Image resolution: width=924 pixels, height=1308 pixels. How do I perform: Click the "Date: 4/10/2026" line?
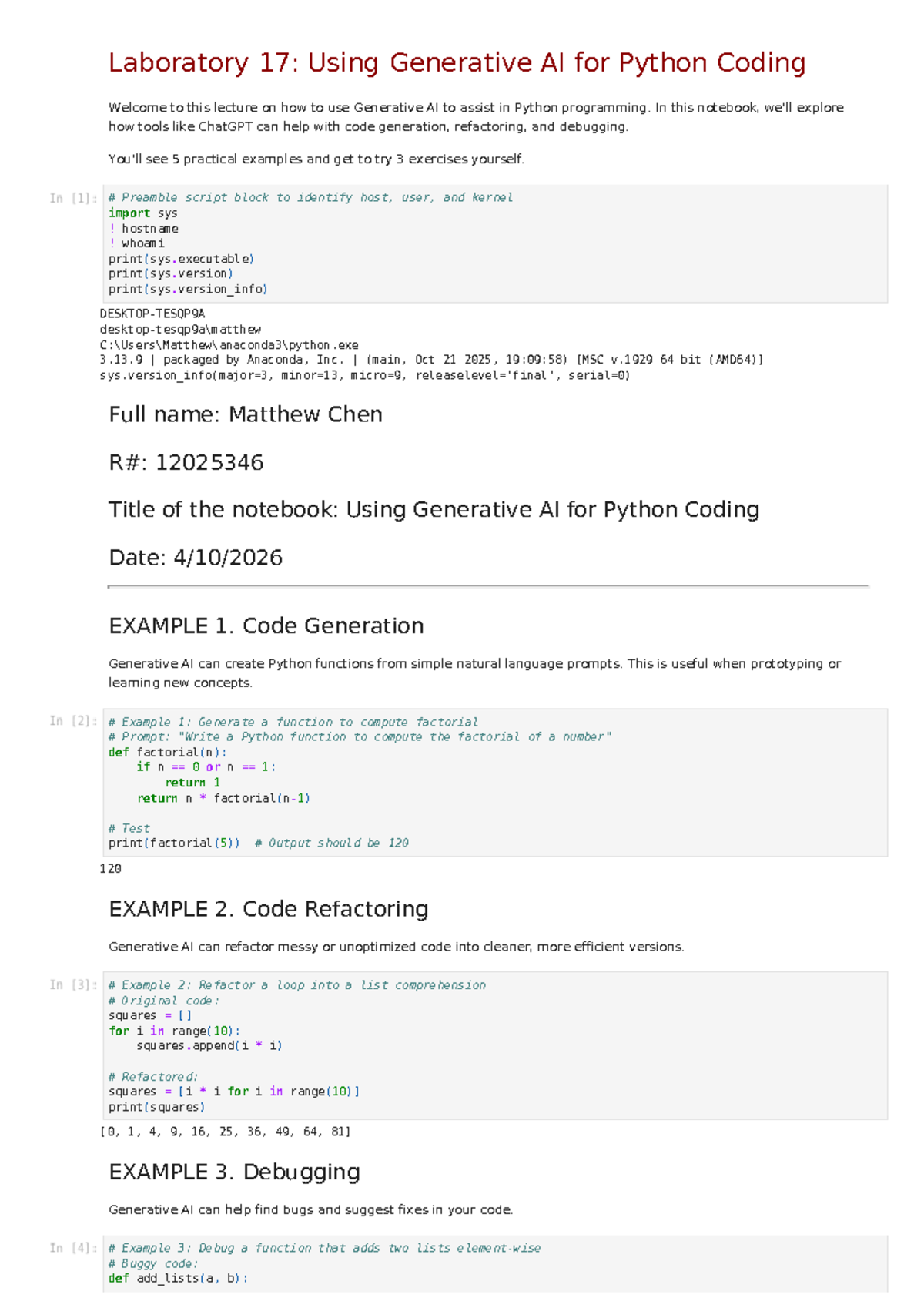[x=196, y=557]
